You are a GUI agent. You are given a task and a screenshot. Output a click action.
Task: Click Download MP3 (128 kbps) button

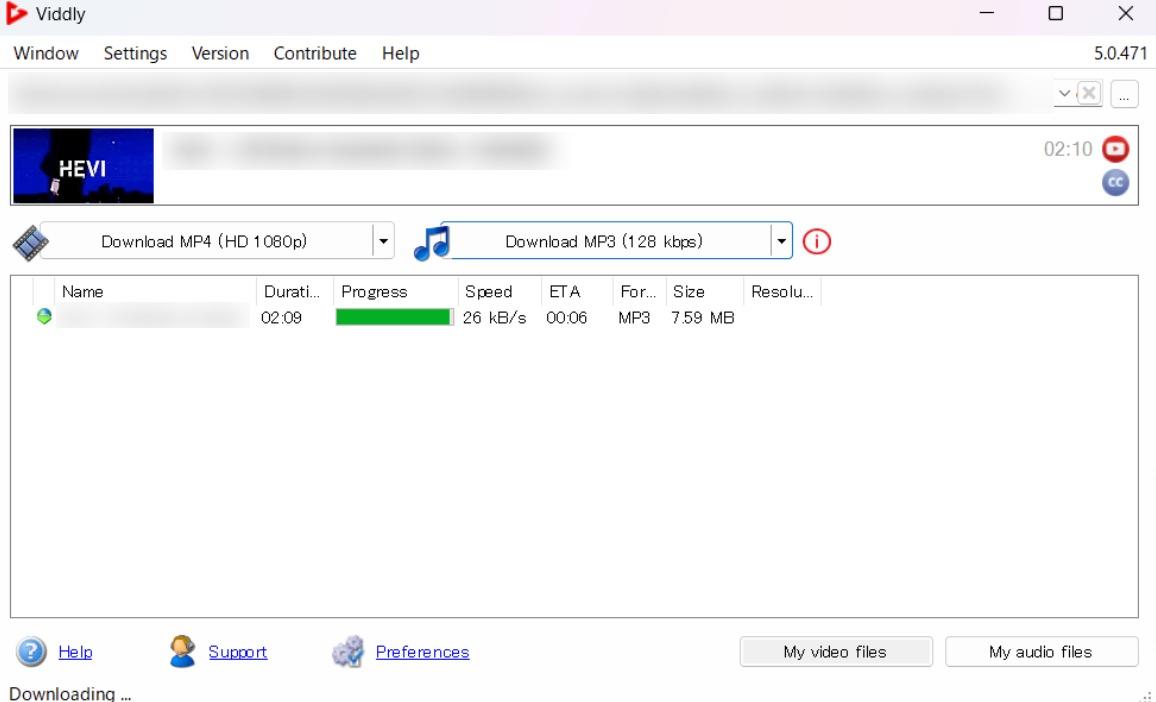[x=605, y=241]
